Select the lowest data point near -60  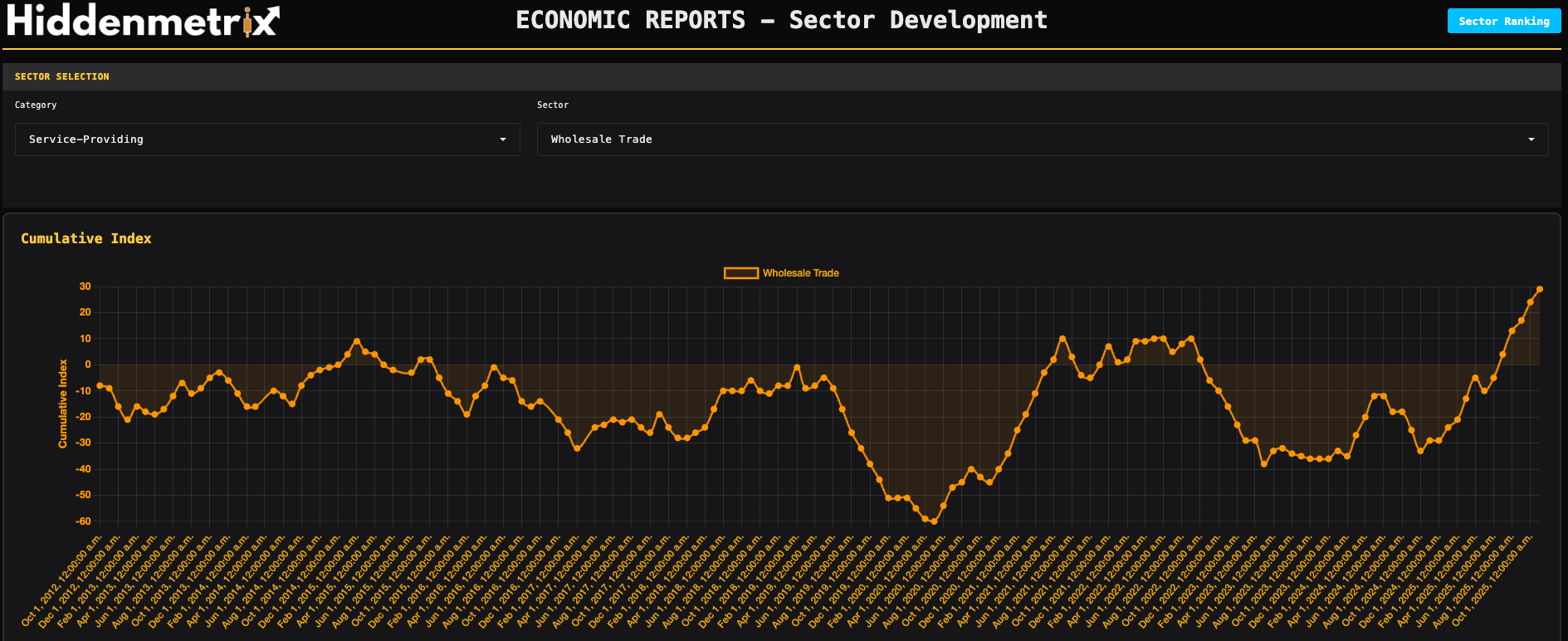click(934, 521)
